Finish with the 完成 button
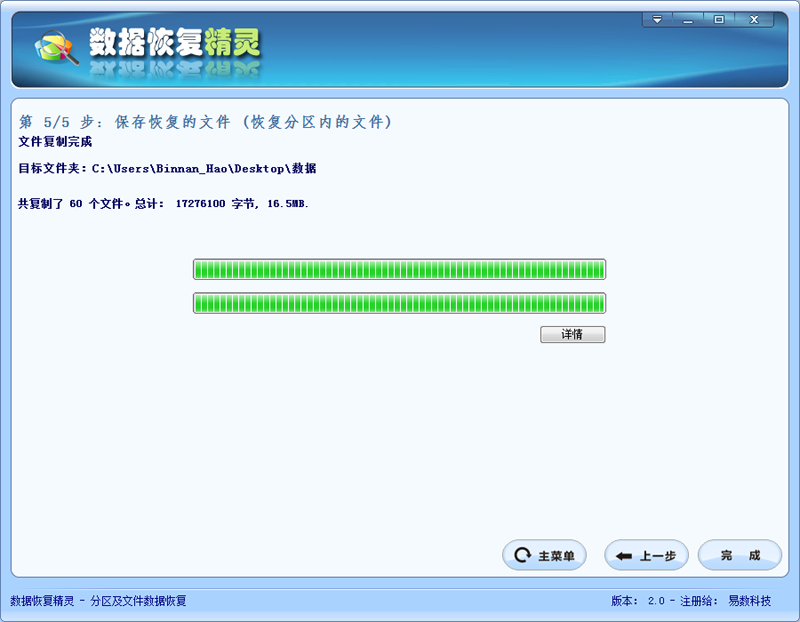The image size is (800, 622). point(740,555)
